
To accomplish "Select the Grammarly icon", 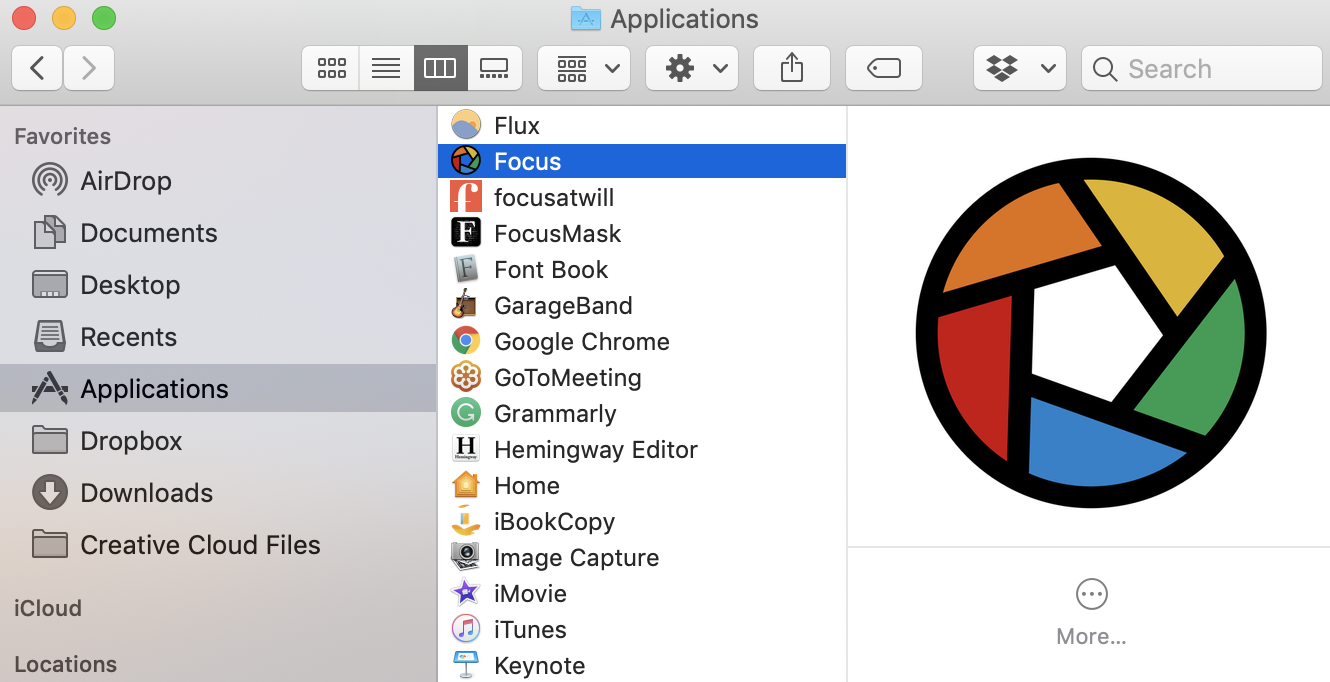I will click(466, 413).
